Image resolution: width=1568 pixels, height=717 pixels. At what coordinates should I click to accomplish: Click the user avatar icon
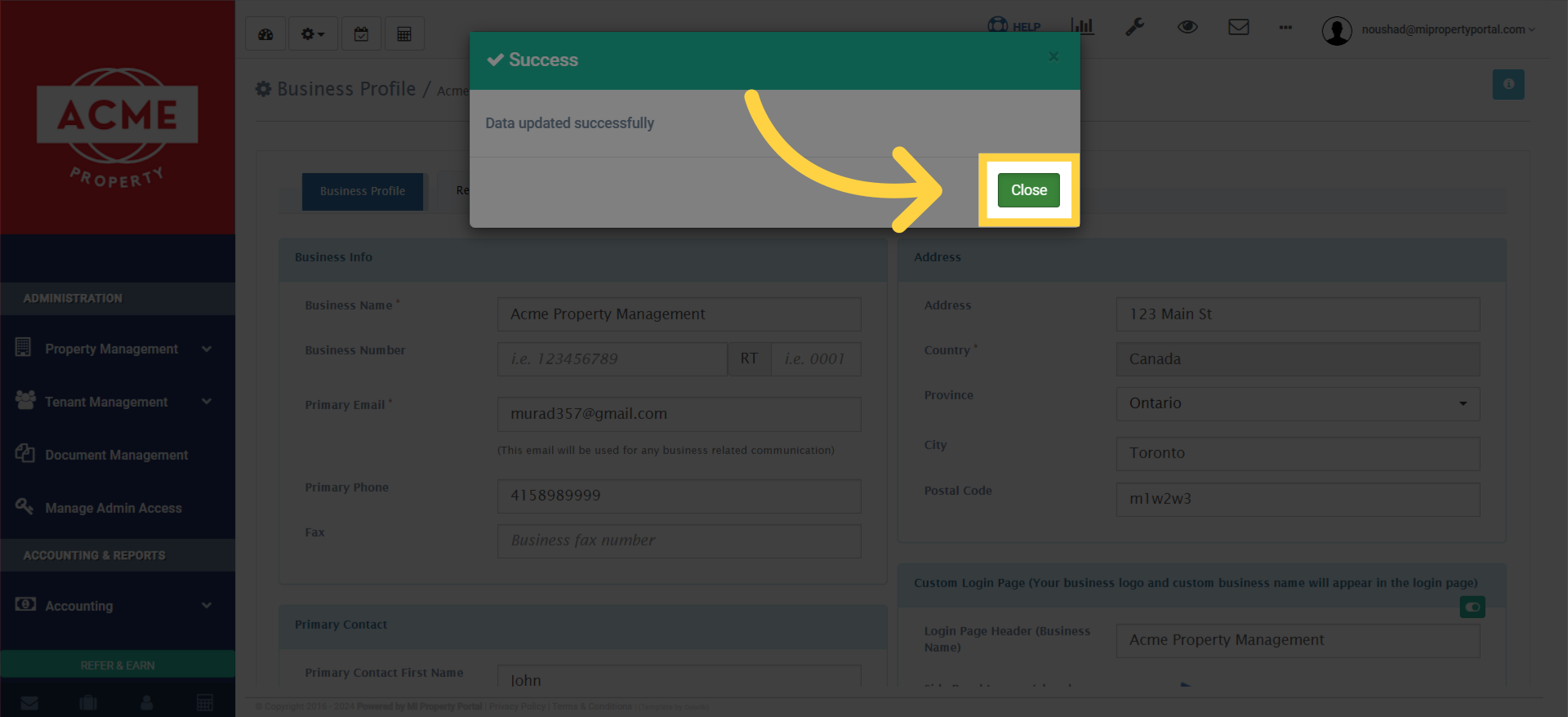click(x=1337, y=31)
